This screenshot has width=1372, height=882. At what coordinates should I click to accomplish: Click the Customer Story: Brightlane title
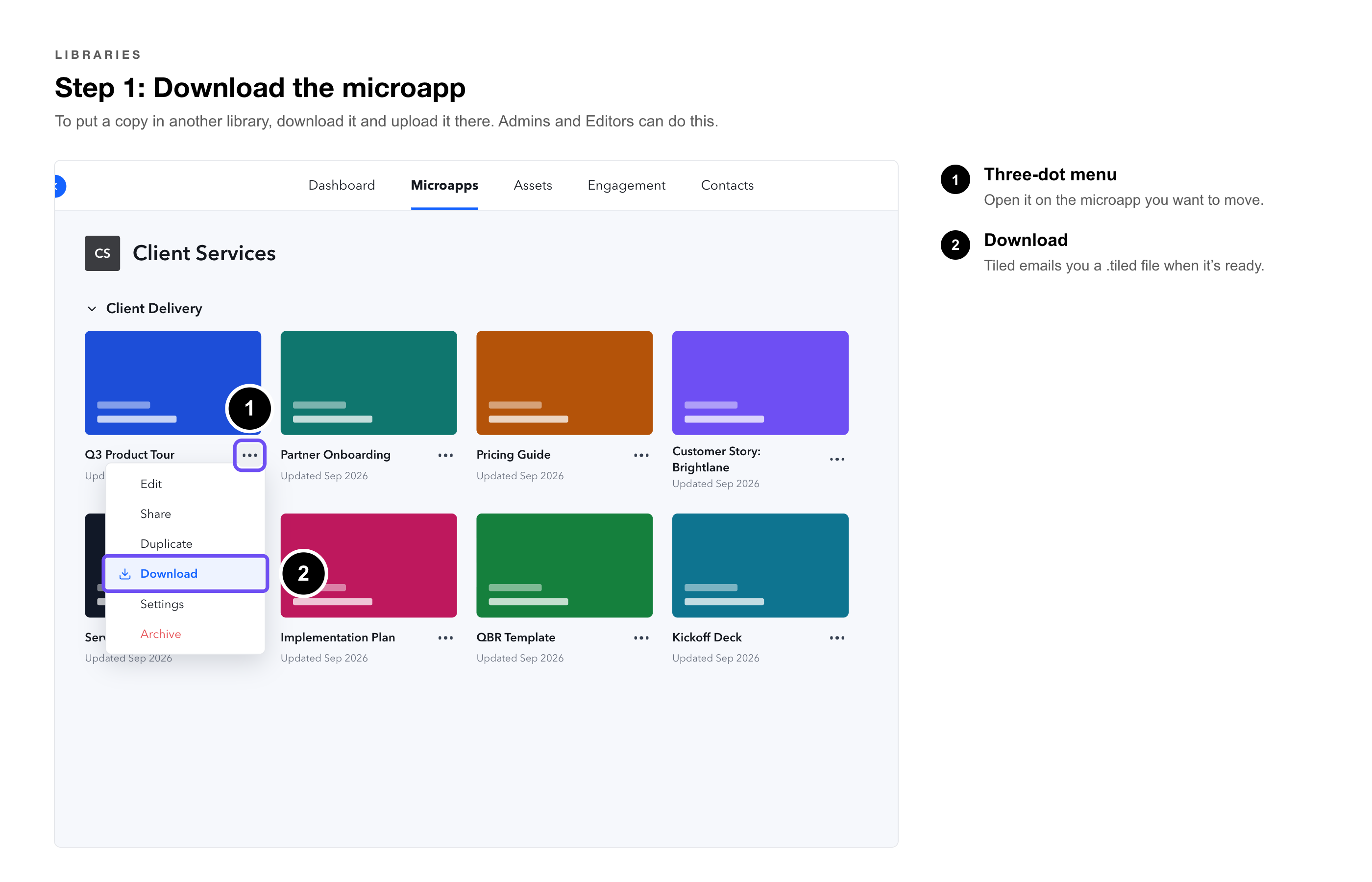716,459
